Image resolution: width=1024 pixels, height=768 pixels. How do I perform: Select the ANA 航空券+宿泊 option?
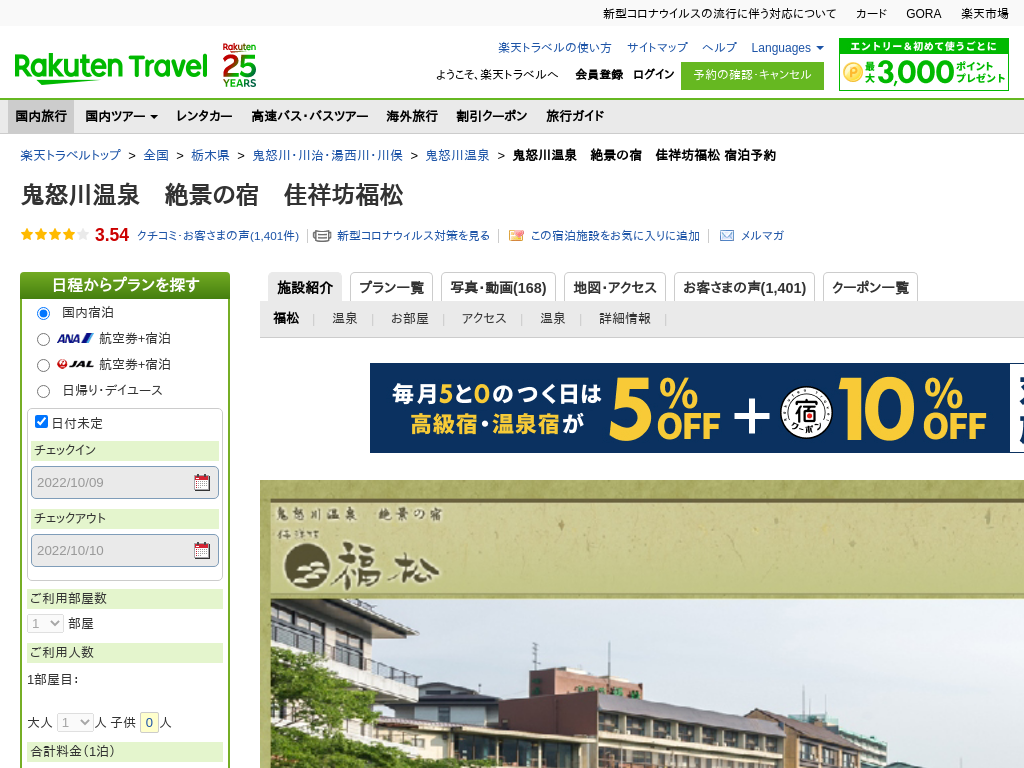coord(43,340)
